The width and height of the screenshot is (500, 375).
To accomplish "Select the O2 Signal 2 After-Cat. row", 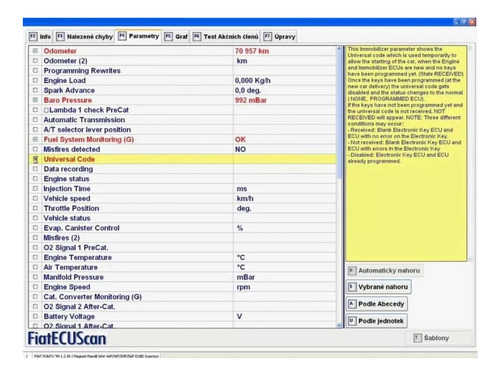I will pyautogui.click(x=183, y=307).
